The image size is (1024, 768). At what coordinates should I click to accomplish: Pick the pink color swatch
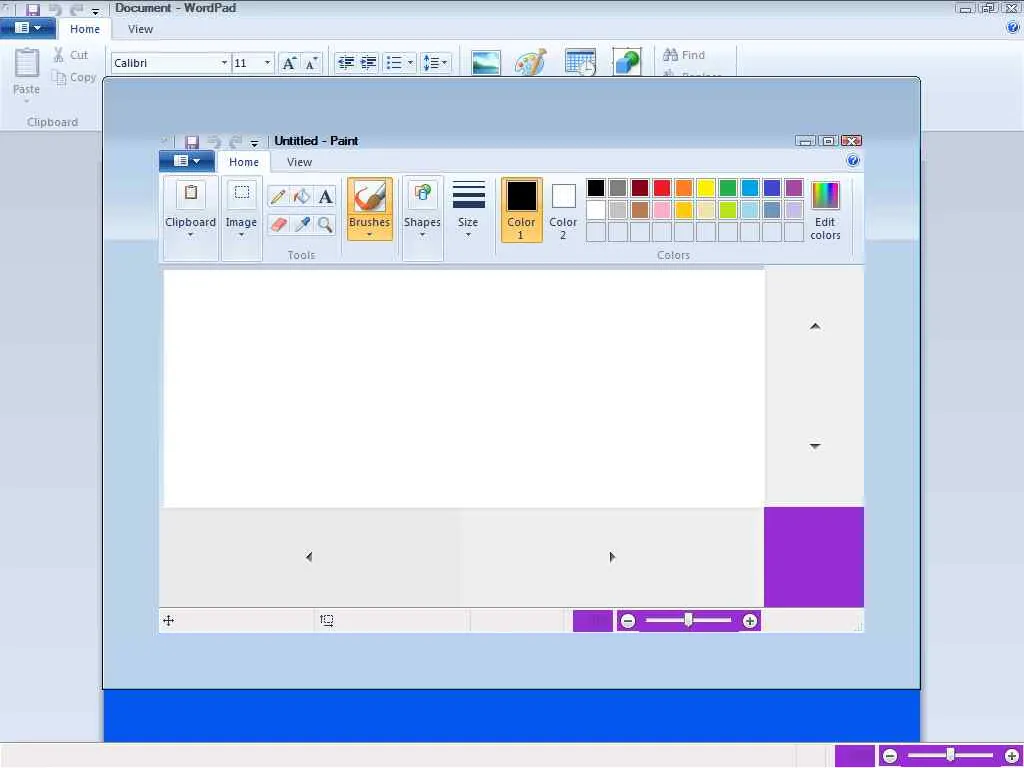pos(662,210)
